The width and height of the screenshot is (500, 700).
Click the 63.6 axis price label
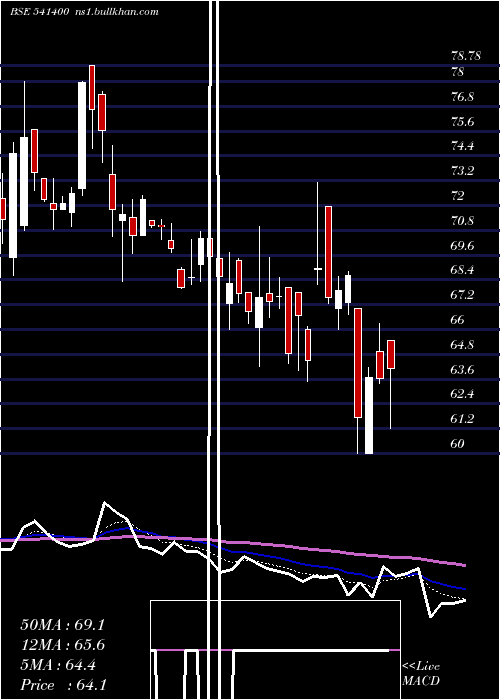click(x=462, y=370)
